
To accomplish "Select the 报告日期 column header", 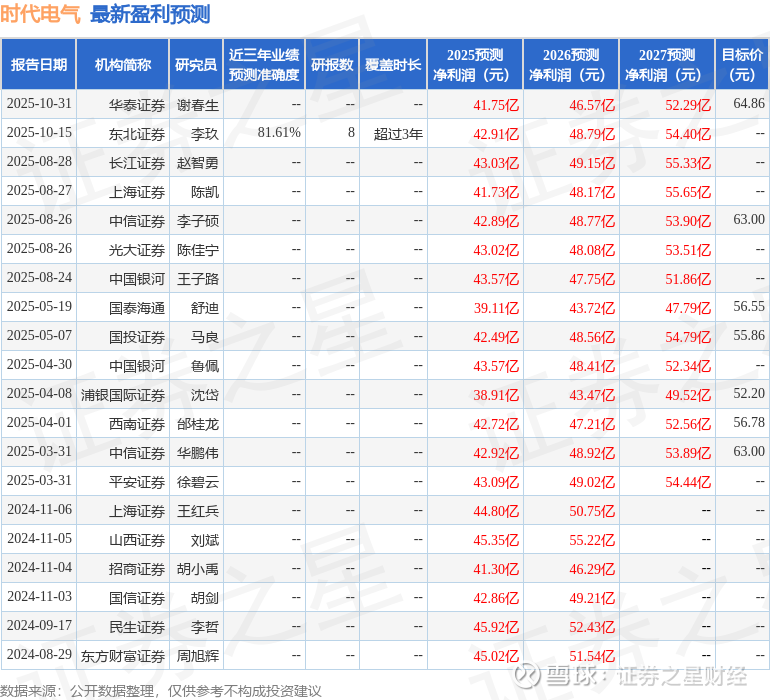I will (x=39, y=64).
